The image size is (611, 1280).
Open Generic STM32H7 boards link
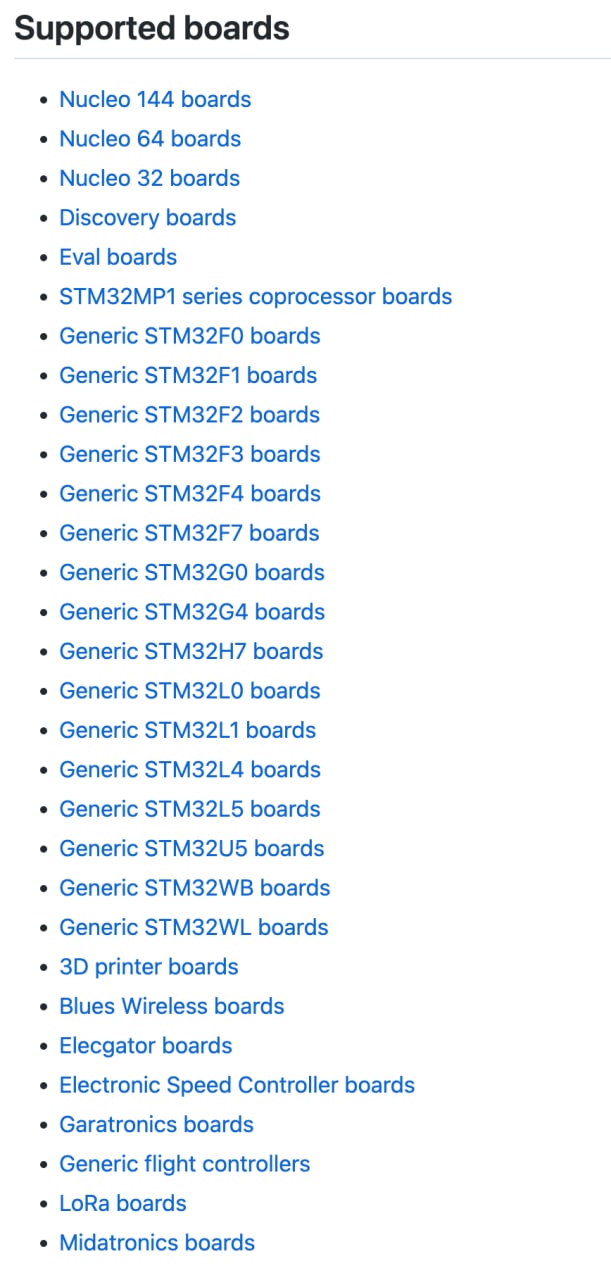pyautogui.click(x=191, y=651)
